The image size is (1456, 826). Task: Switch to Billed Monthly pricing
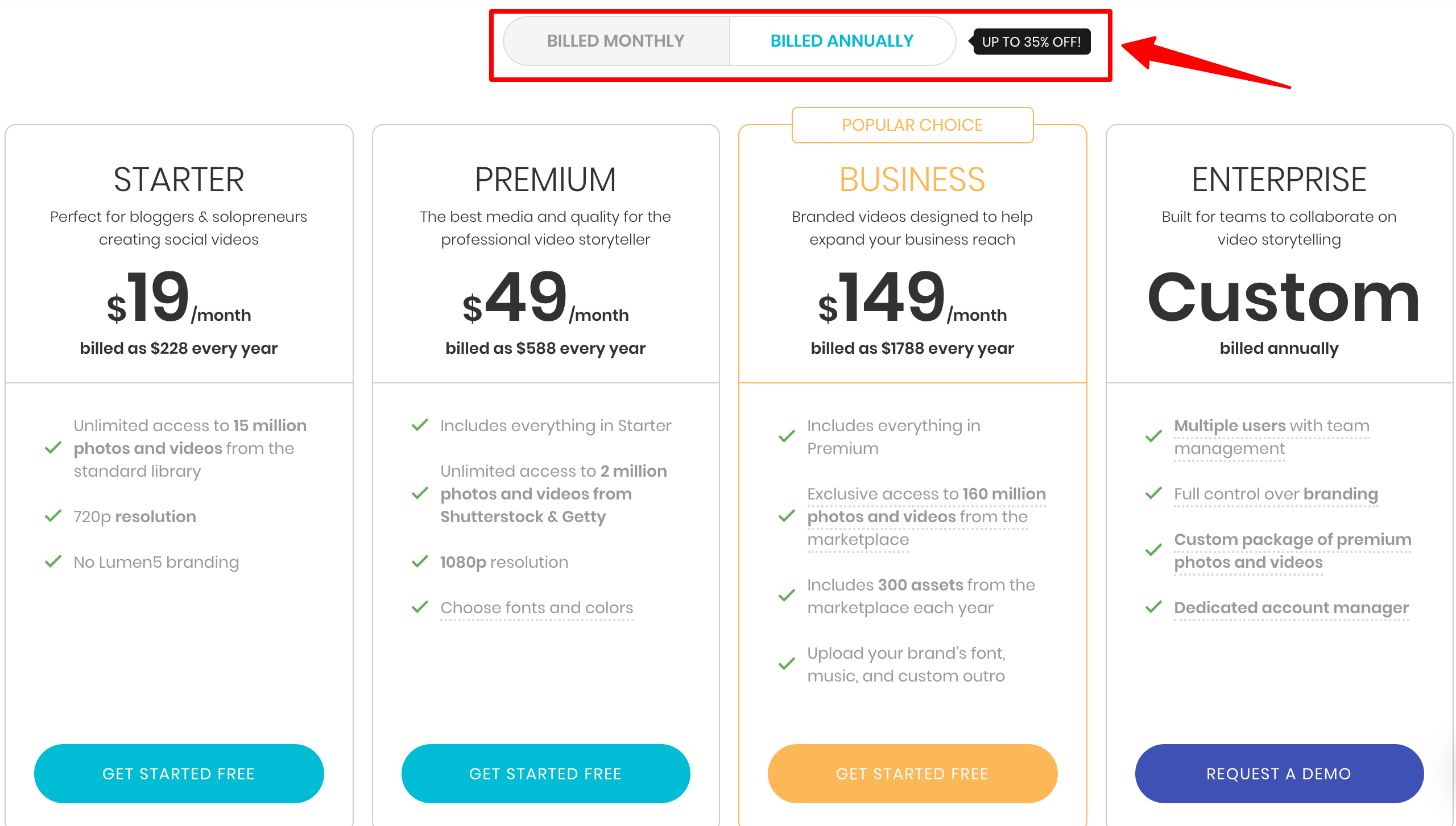point(616,41)
